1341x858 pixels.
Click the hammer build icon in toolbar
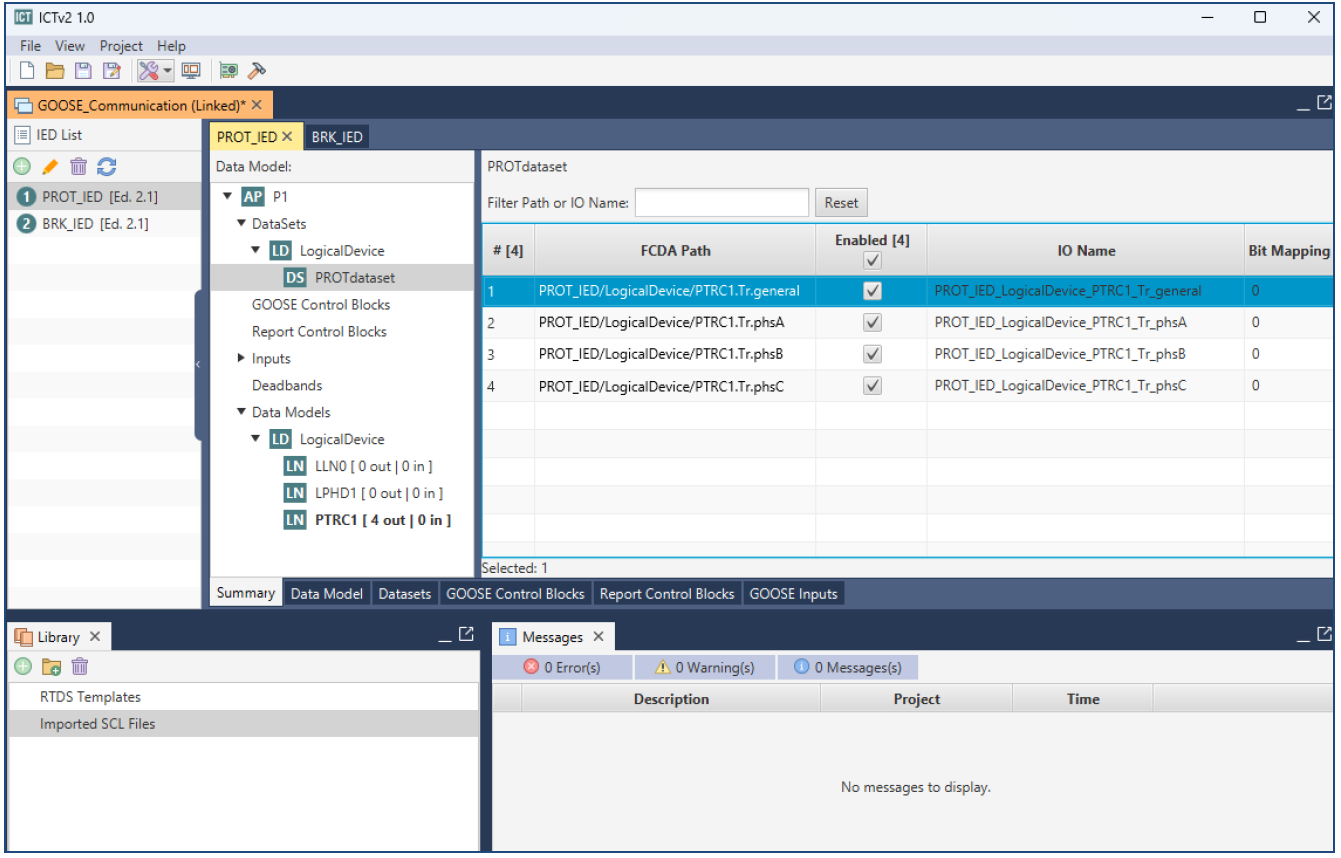[x=256, y=71]
